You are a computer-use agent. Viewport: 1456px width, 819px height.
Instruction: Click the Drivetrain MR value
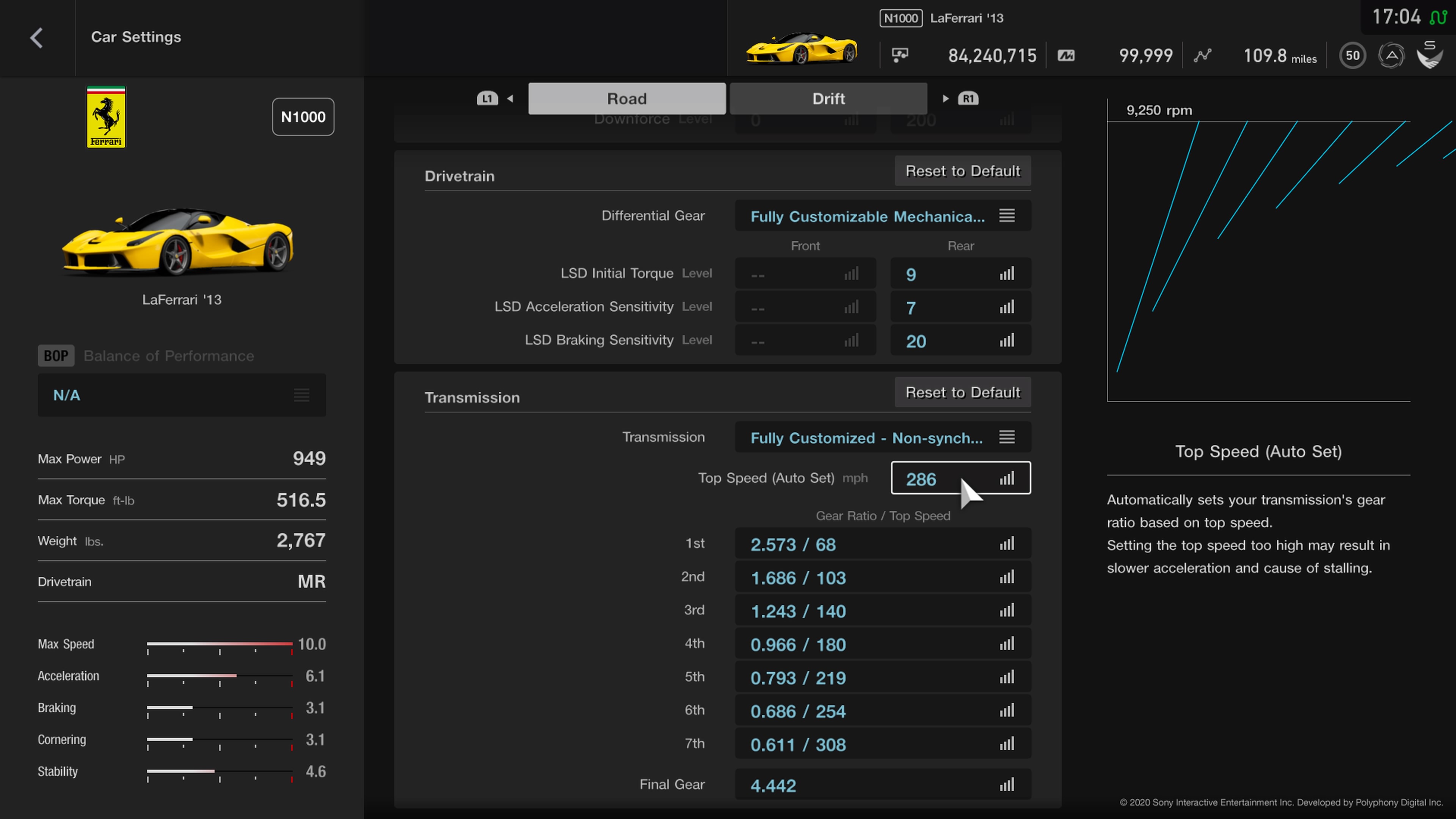coord(311,582)
